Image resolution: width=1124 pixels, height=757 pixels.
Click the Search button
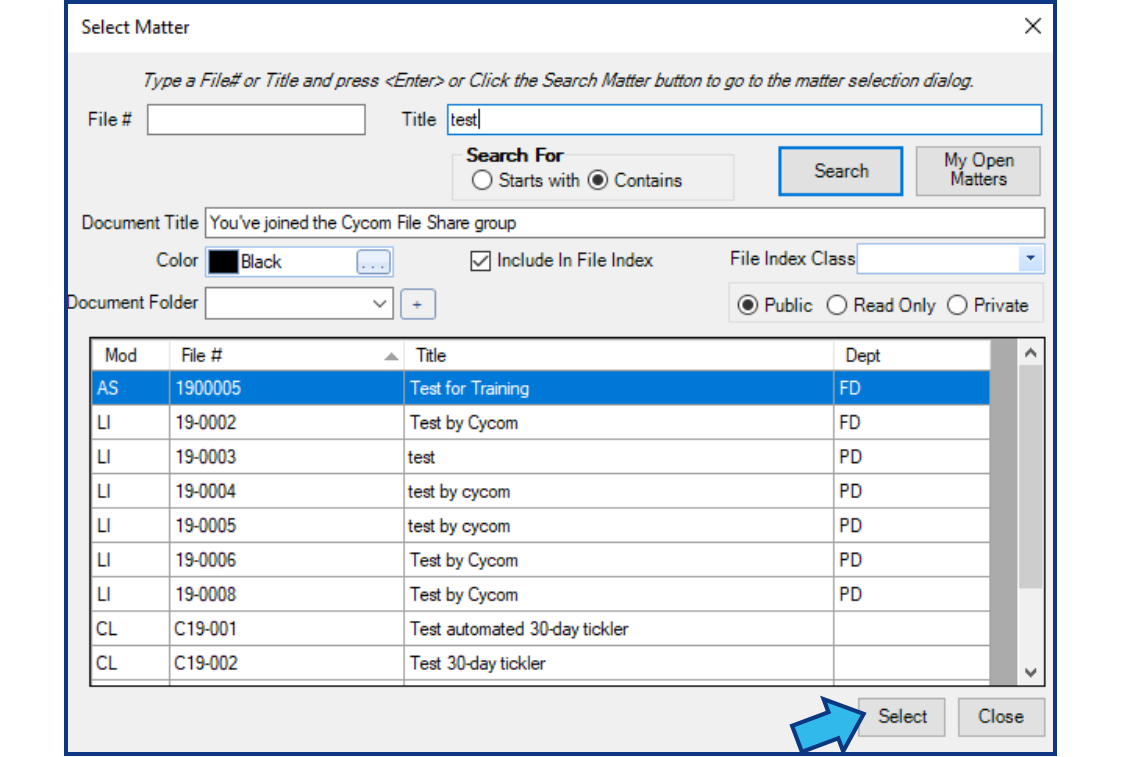[x=841, y=171]
